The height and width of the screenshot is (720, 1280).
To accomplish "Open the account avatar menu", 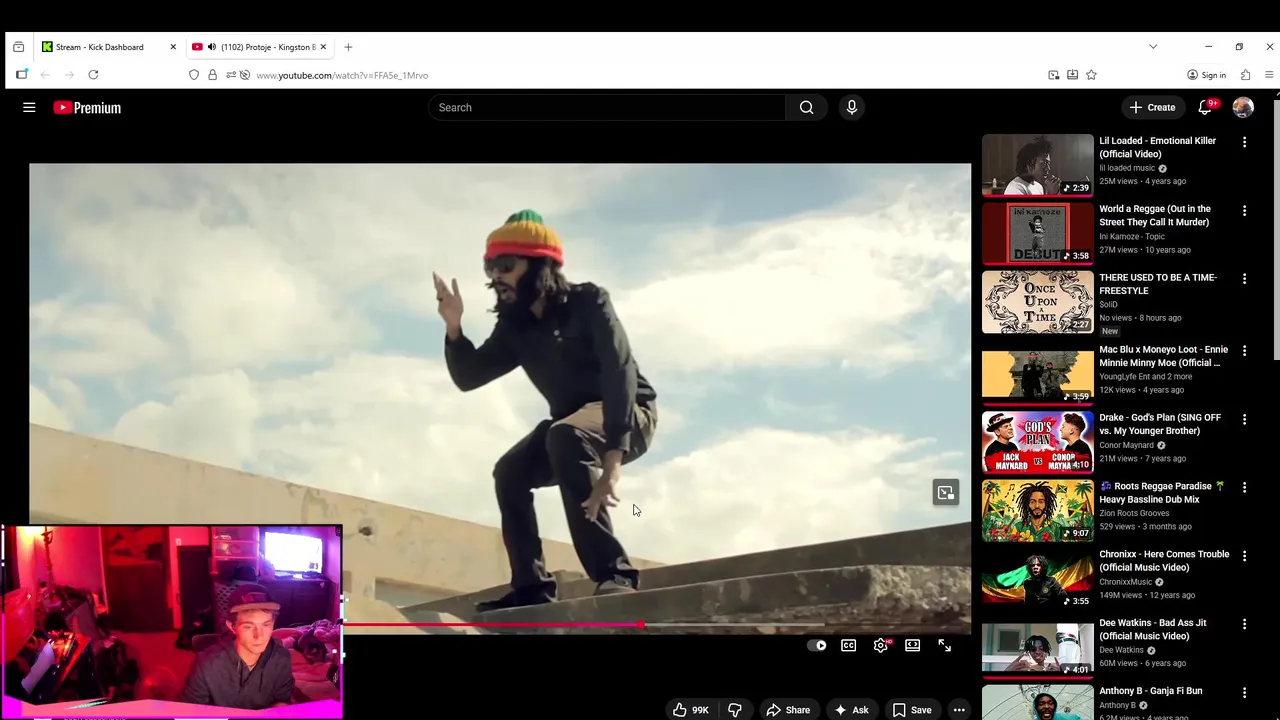I will (x=1243, y=107).
